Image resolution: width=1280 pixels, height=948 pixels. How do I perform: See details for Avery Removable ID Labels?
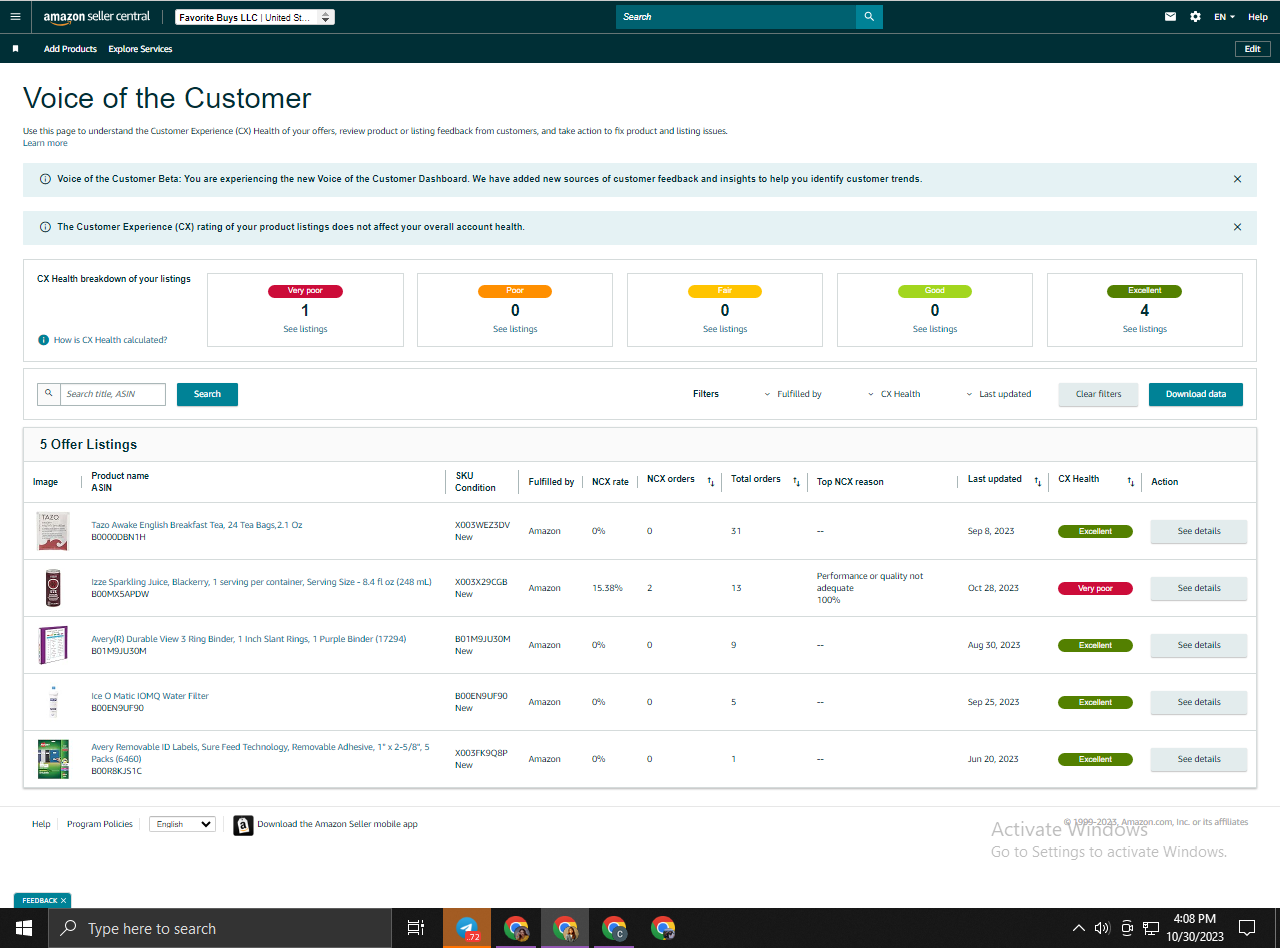[x=1199, y=759]
